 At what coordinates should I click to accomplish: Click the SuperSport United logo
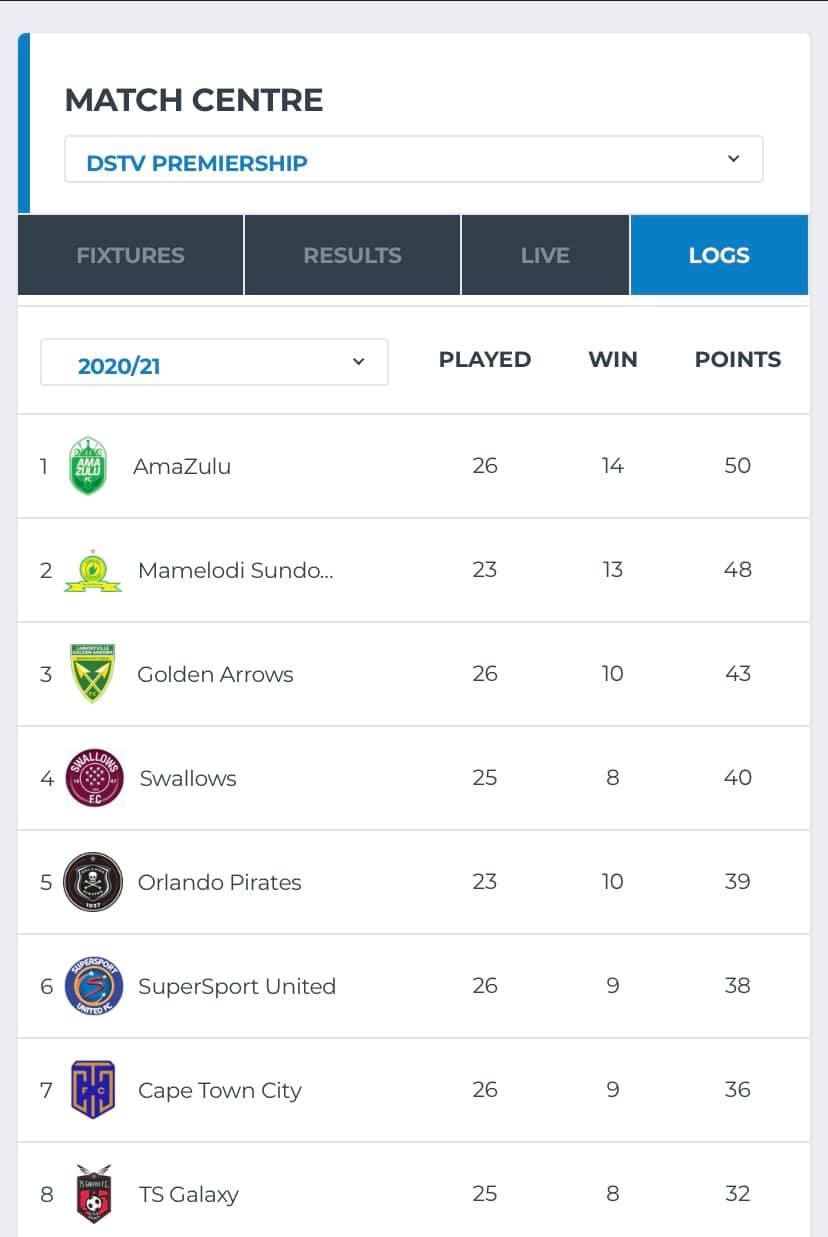tap(94, 986)
